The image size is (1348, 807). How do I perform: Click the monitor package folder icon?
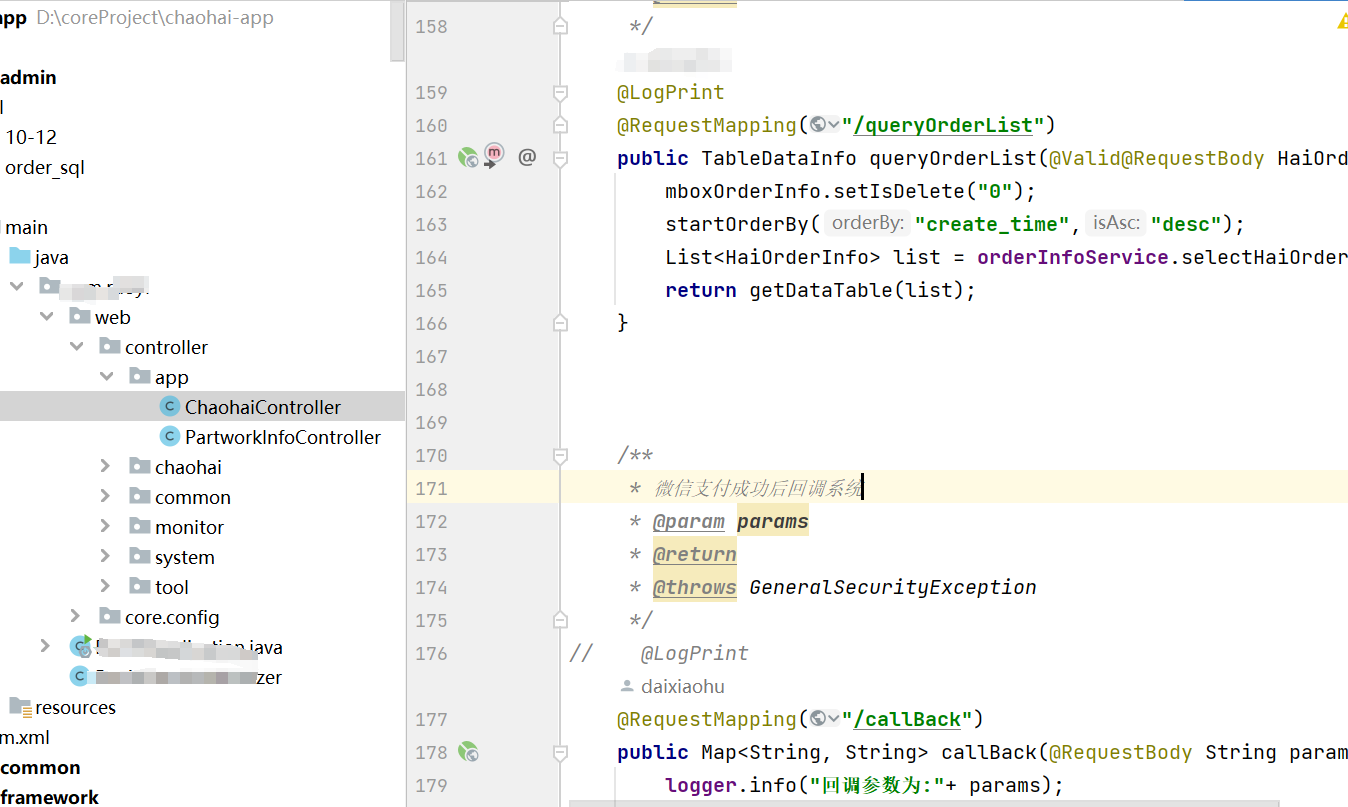(140, 527)
